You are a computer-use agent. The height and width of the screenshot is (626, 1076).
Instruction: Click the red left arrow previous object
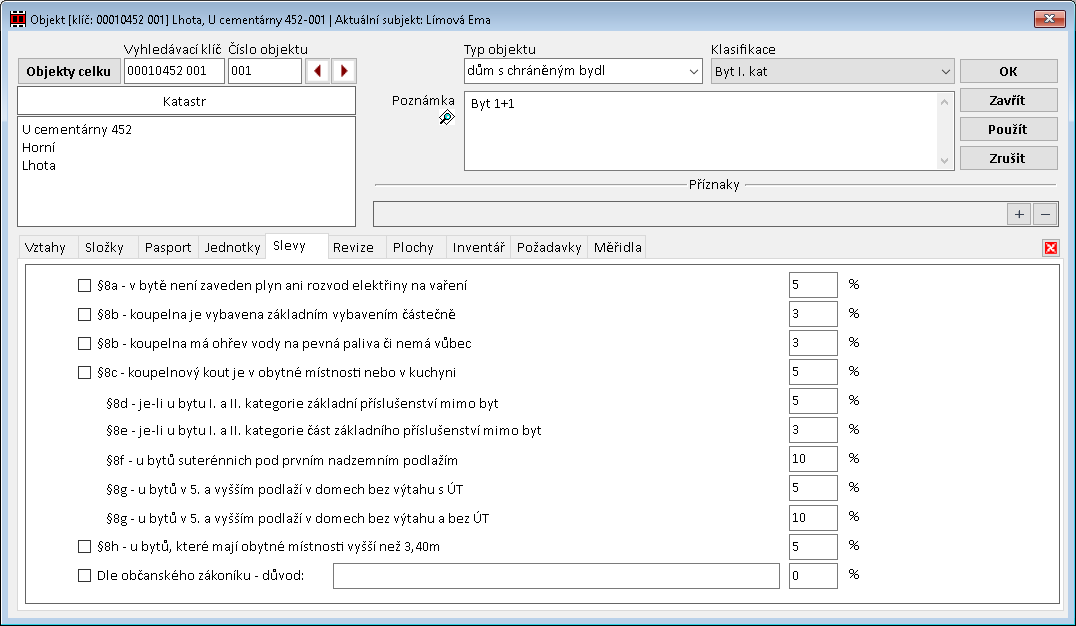(318, 71)
